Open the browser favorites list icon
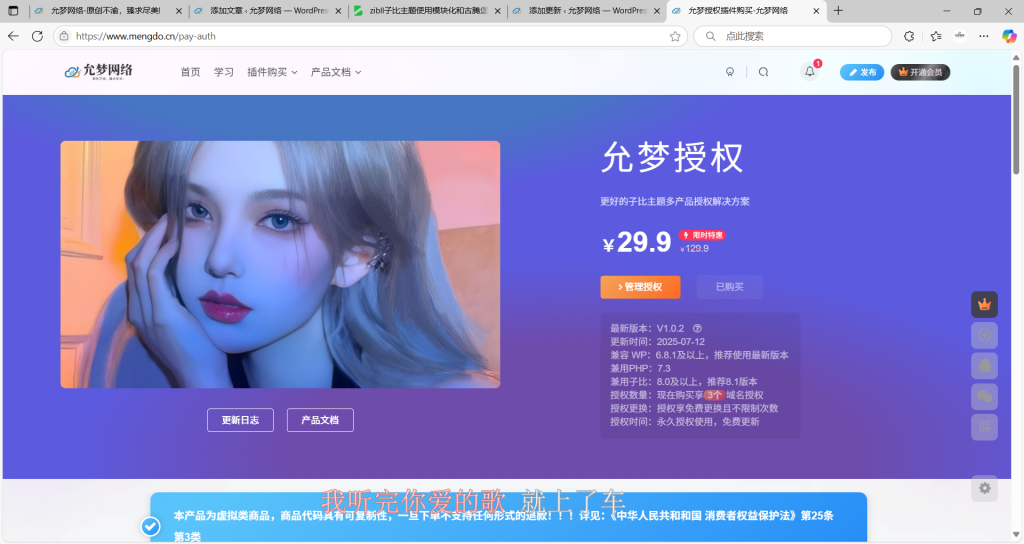 point(936,36)
